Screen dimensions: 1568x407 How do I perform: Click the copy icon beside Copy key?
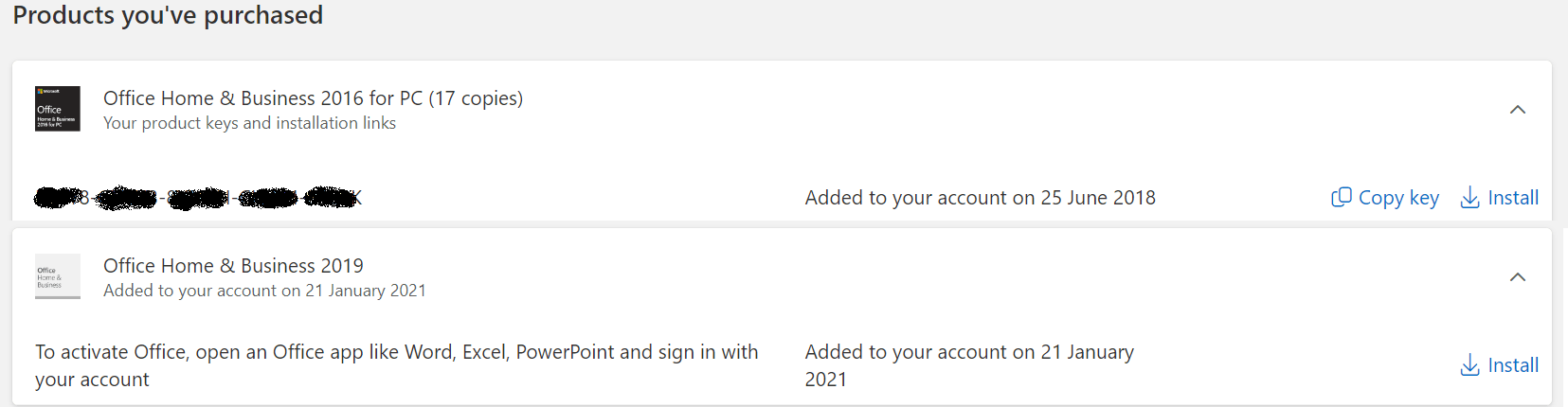1341,197
